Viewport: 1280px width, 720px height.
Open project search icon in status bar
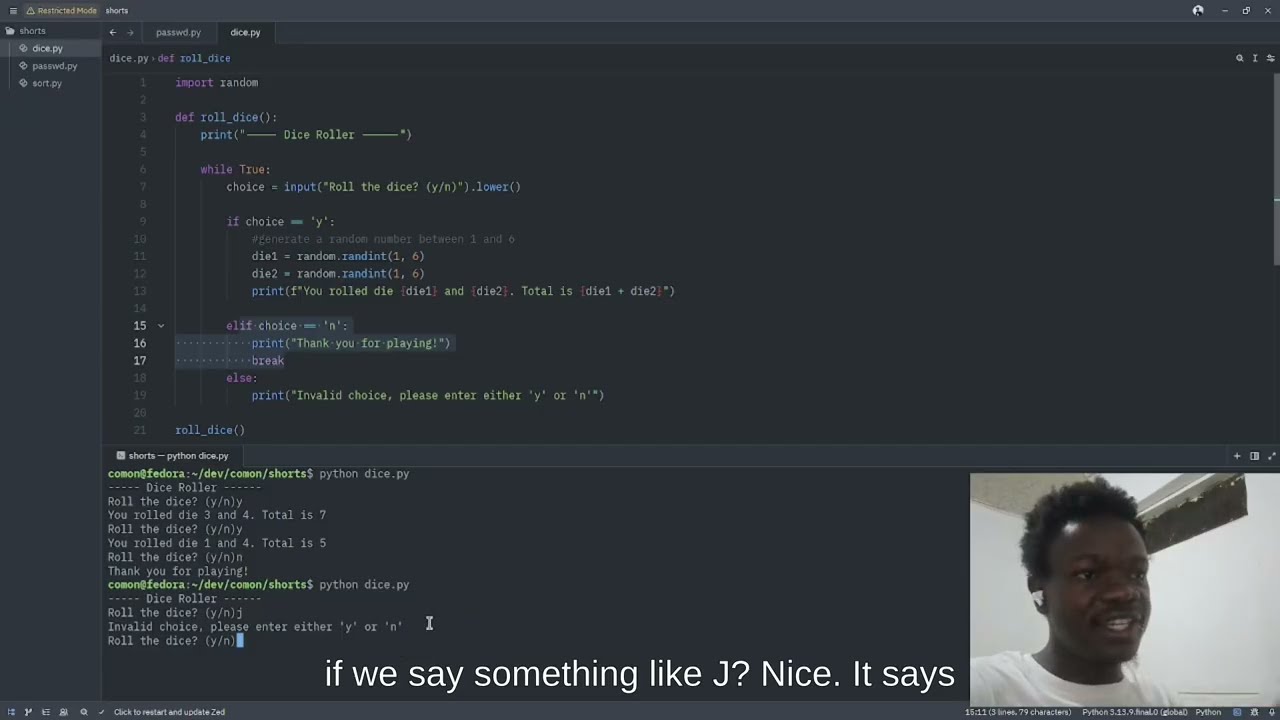(84, 712)
